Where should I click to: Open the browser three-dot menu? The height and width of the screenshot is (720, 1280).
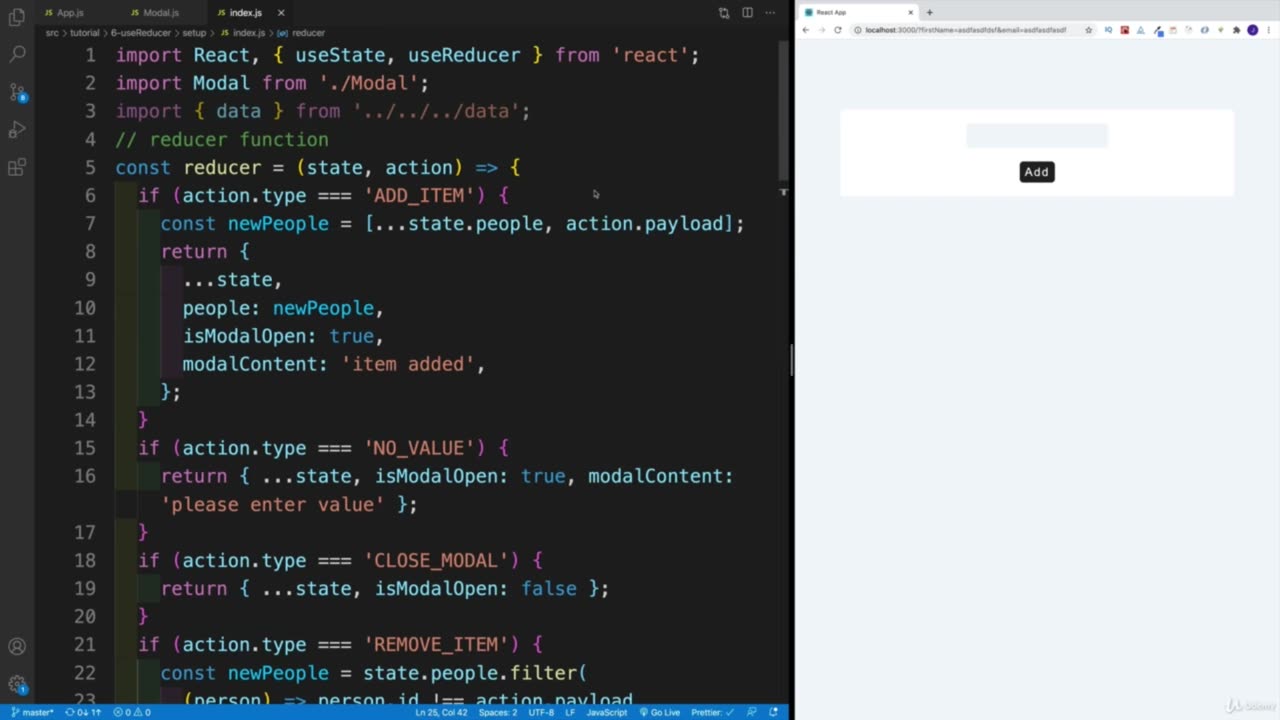tap(1268, 30)
